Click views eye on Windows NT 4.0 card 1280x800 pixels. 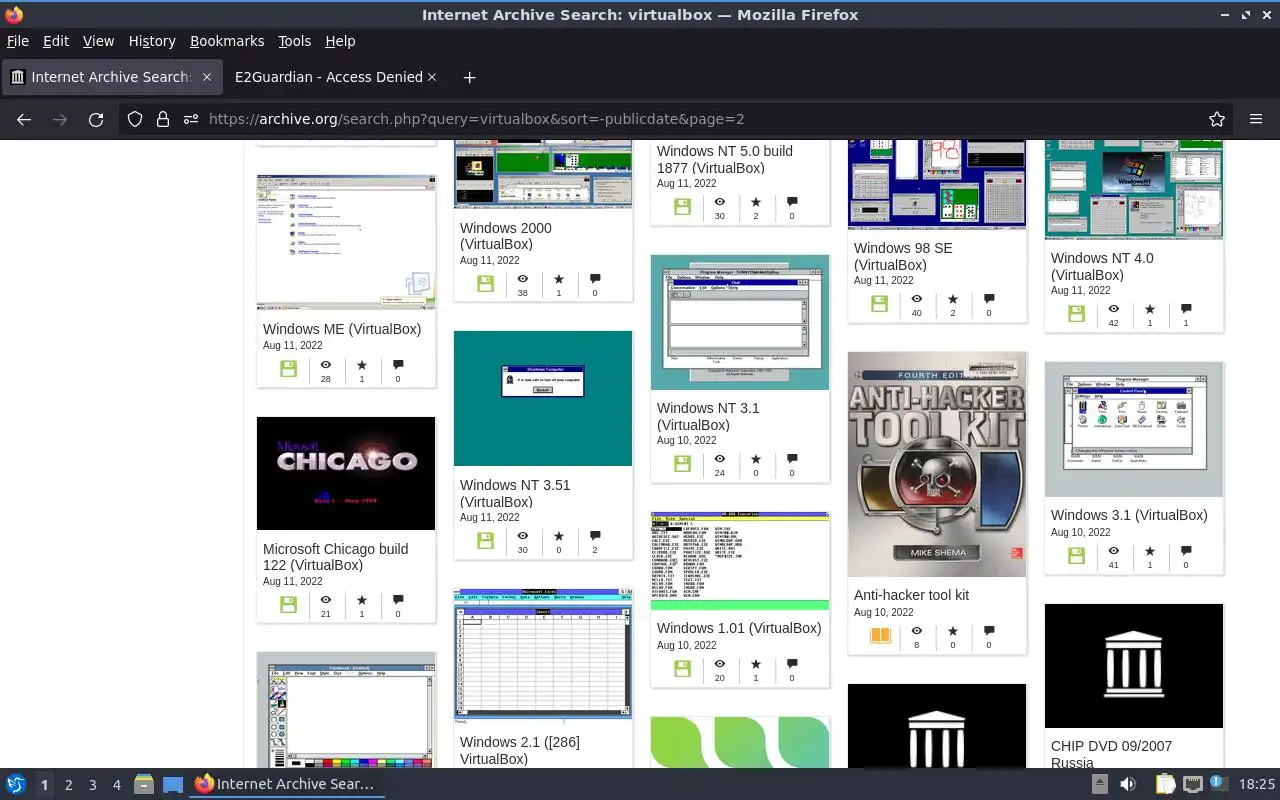coord(1113,310)
